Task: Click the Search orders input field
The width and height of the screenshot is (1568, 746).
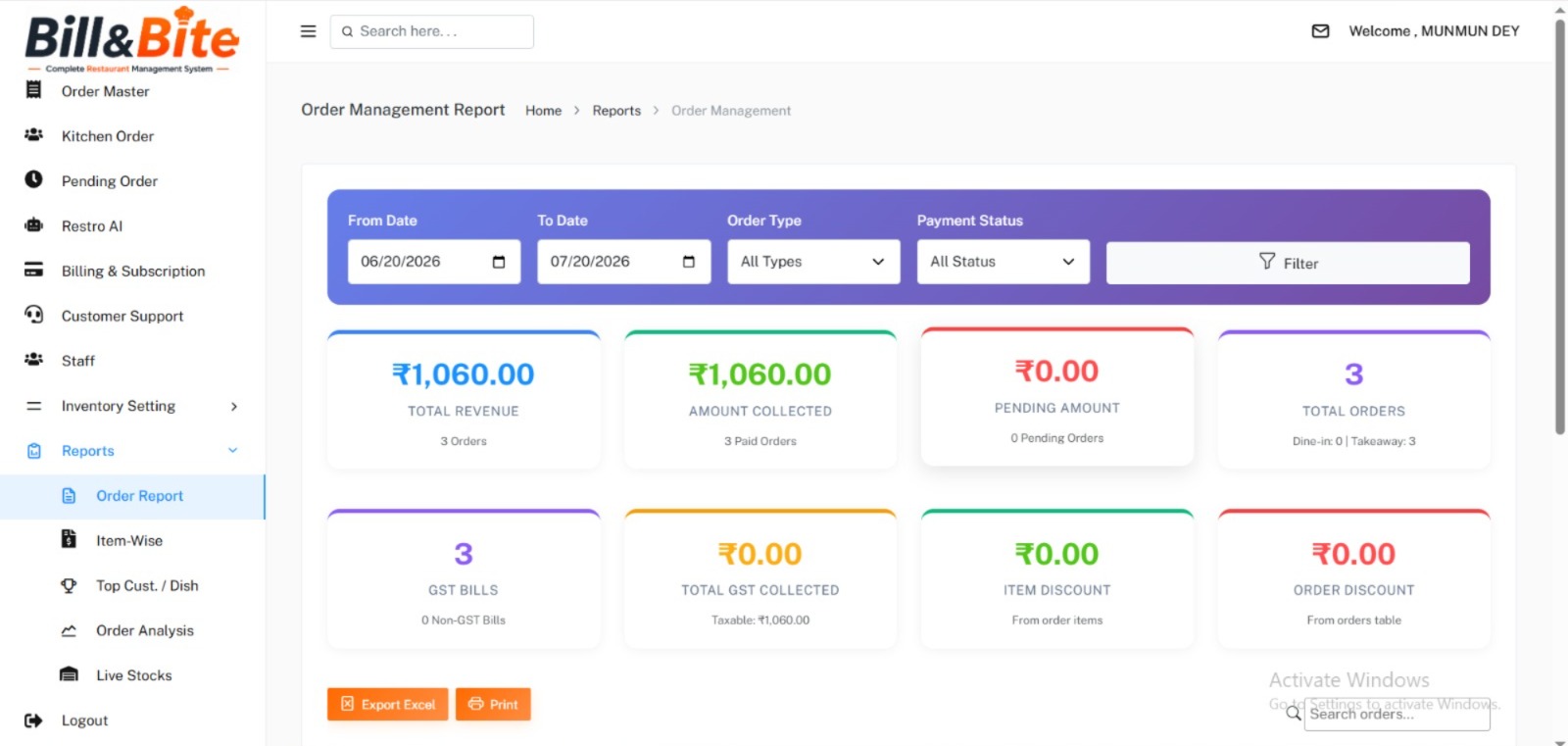Action: point(1397,714)
